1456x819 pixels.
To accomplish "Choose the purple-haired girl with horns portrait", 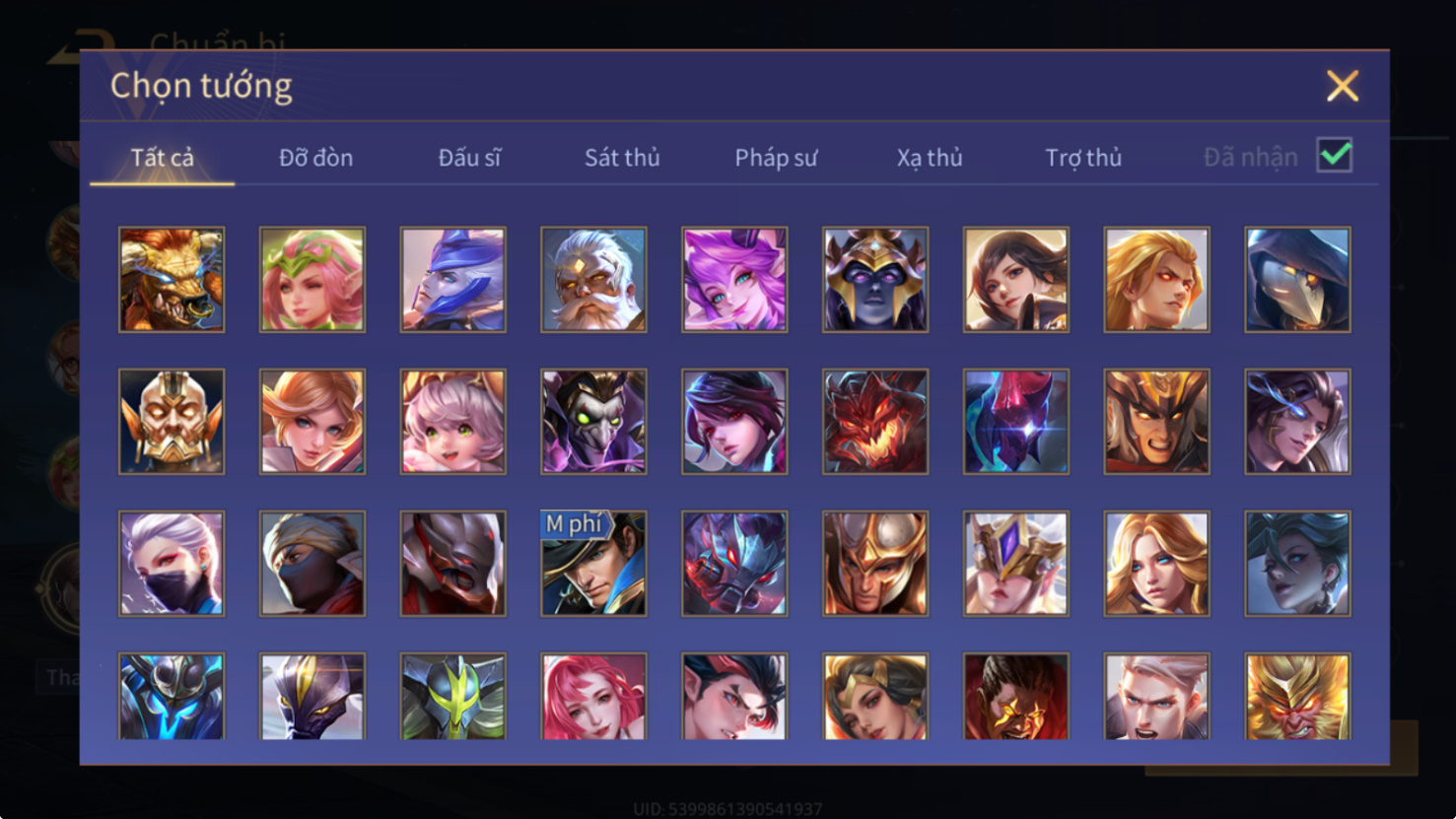I will [x=734, y=280].
